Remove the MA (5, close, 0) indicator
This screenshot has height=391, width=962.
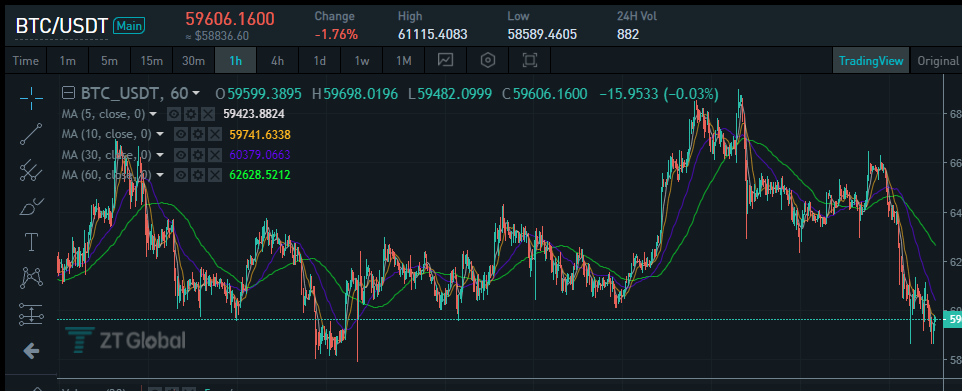click(x=208, y=114)
